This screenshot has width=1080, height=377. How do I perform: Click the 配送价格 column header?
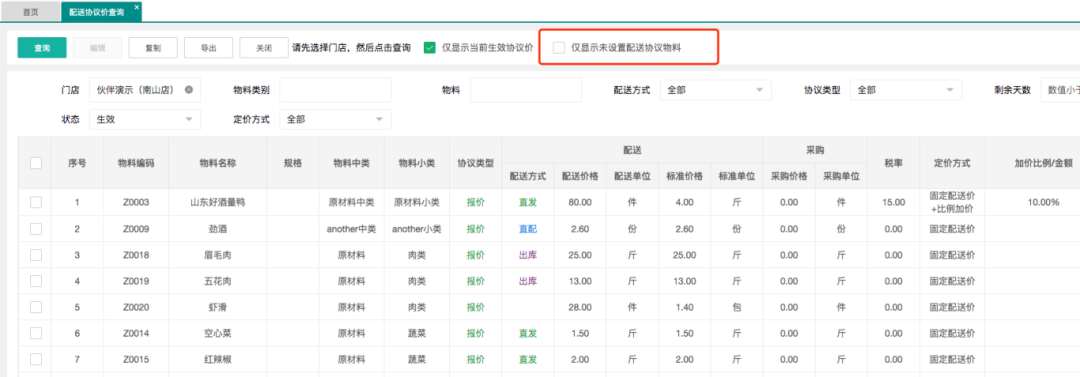pos(580,176)
